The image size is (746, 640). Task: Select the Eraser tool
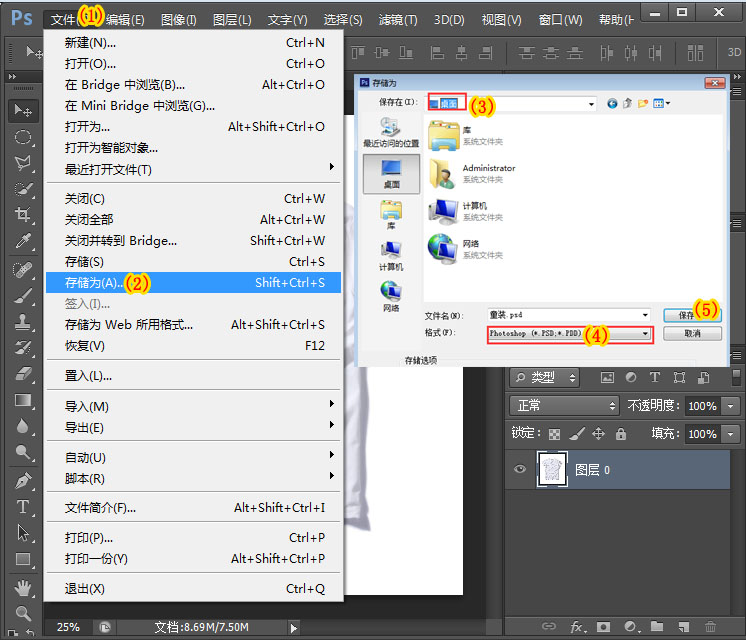pos(23,374)
